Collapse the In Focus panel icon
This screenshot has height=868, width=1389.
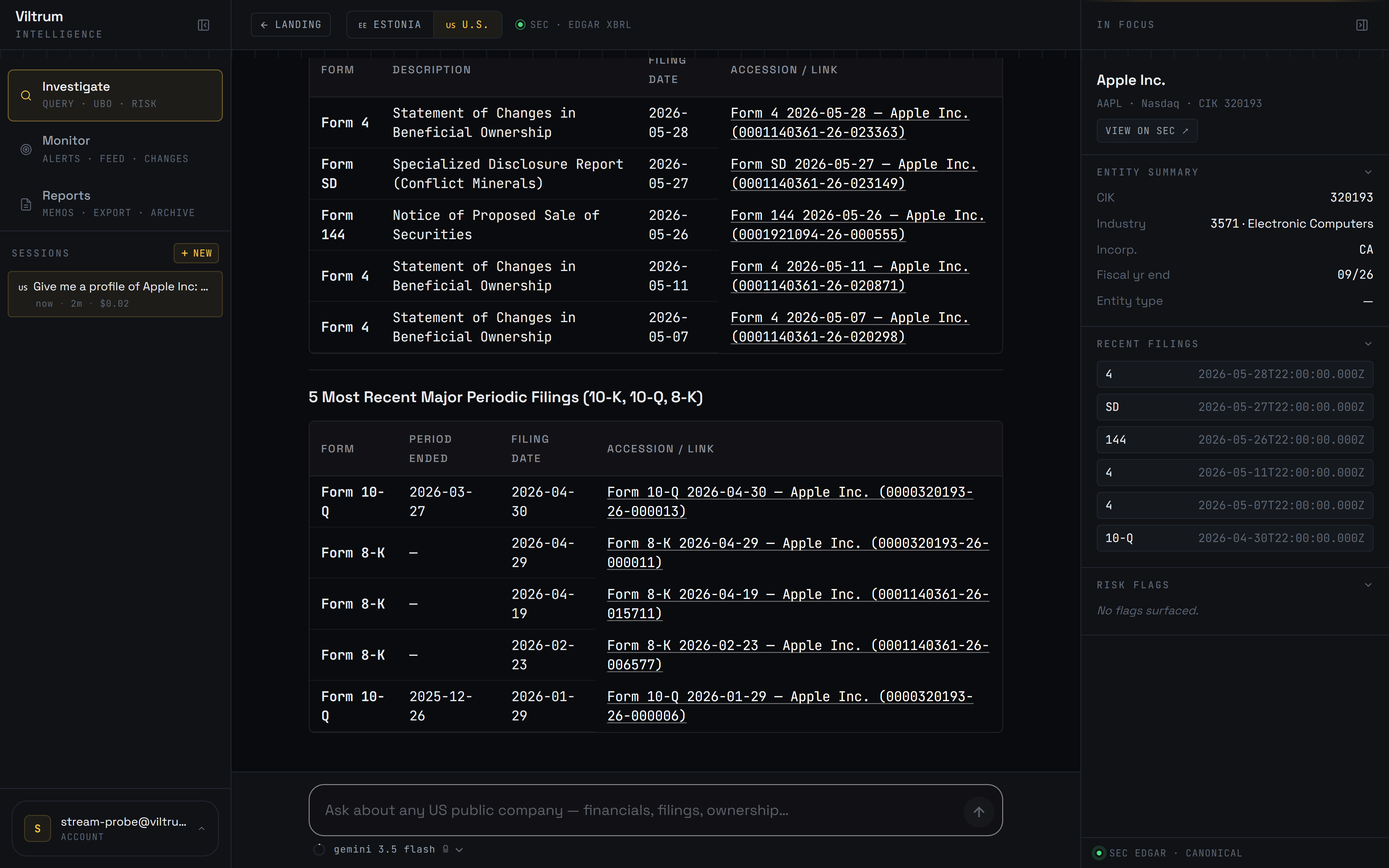[x=1361, y=25]
